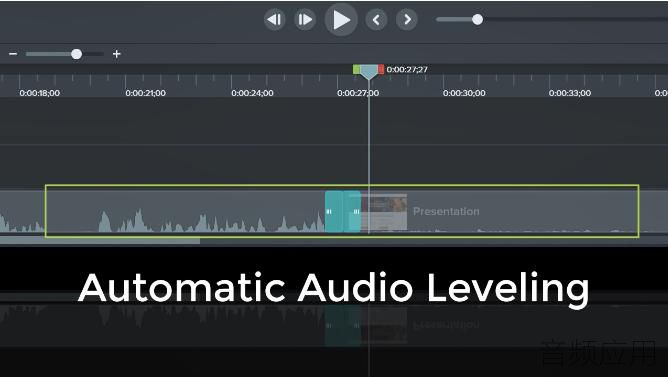The image size is (668, 377).
Task: Click the timeline horizontal scrollbar
Action: [100, 241]
